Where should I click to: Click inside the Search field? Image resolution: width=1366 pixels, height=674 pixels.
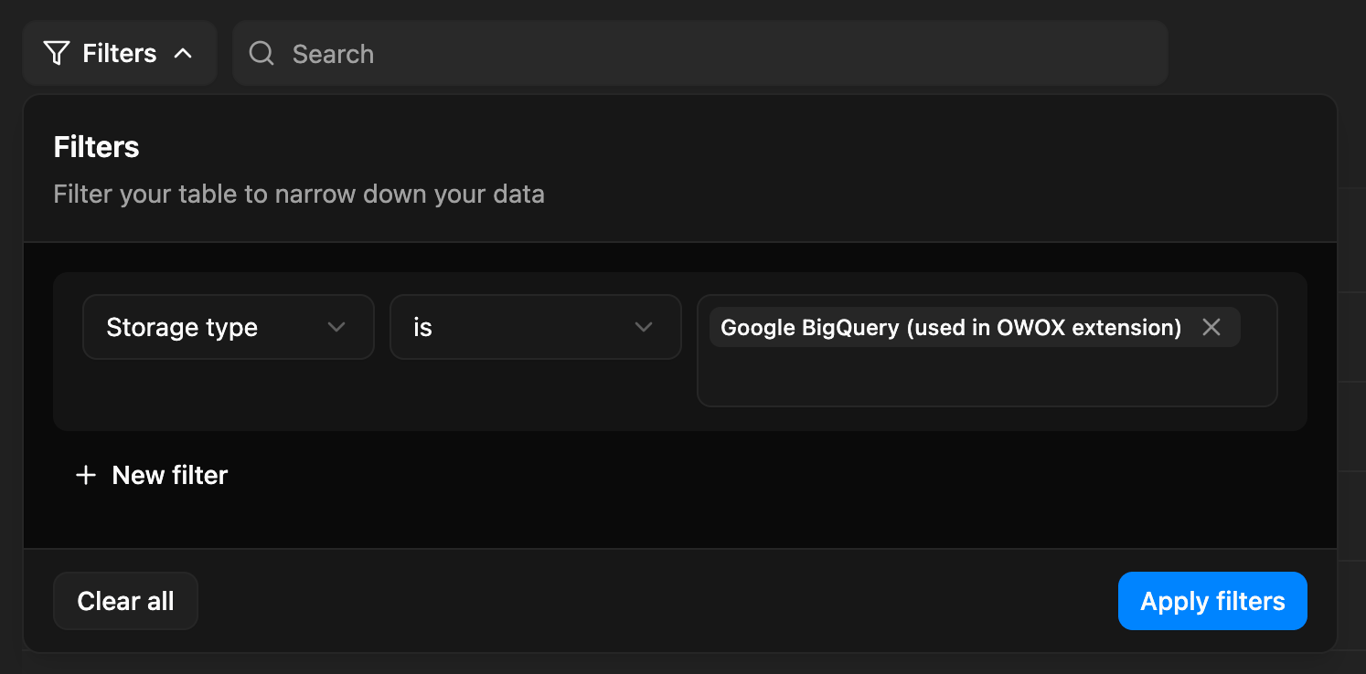(600, 53)
